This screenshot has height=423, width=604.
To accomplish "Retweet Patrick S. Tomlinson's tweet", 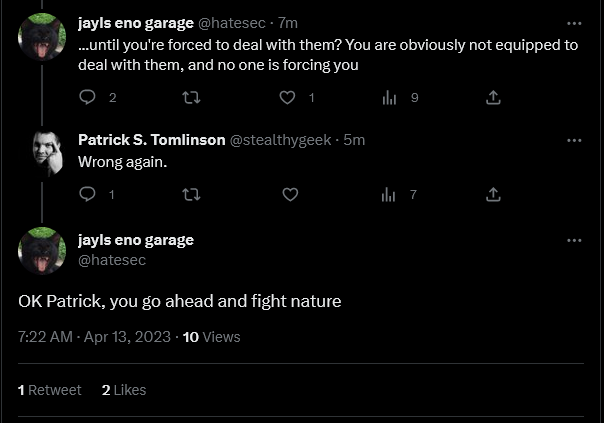I will pyautogui.click(x=187, y=194).
